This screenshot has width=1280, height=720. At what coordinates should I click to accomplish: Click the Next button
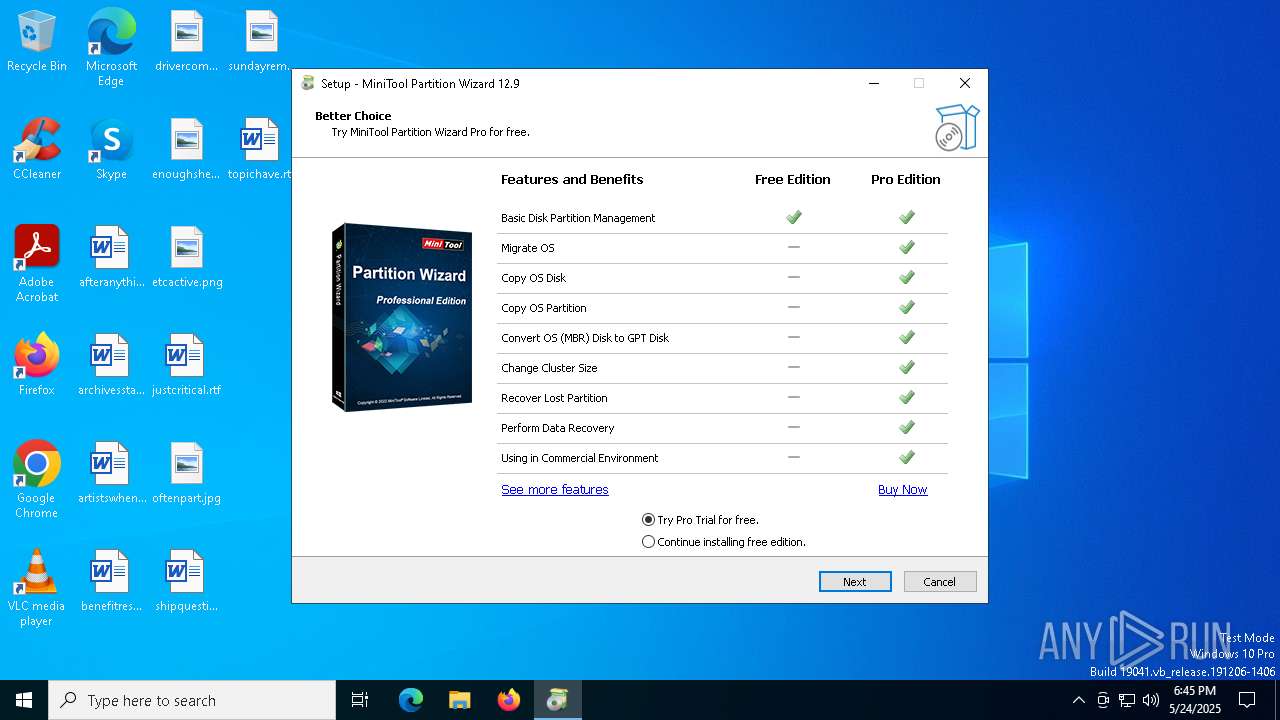(x=855, y=581)
